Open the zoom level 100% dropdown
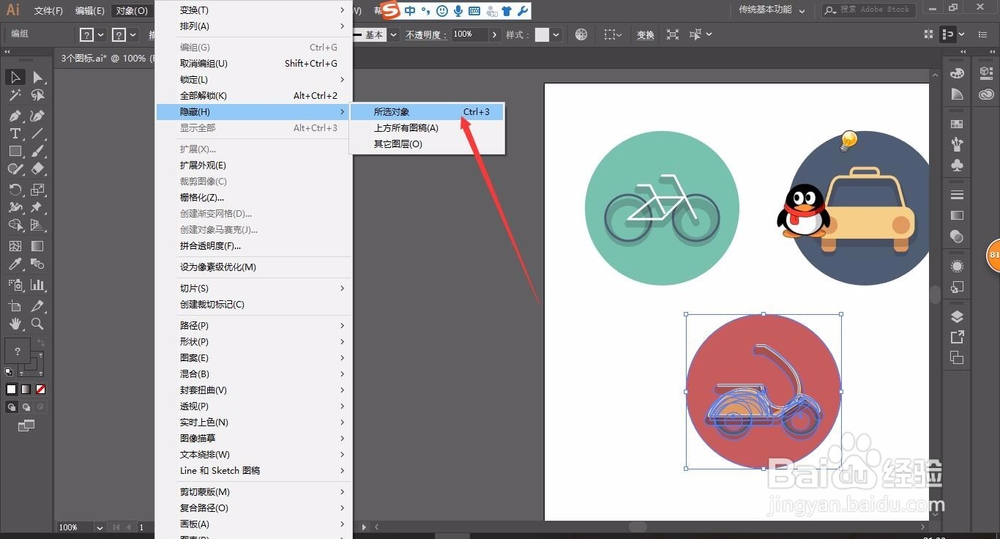 point(99,528)
